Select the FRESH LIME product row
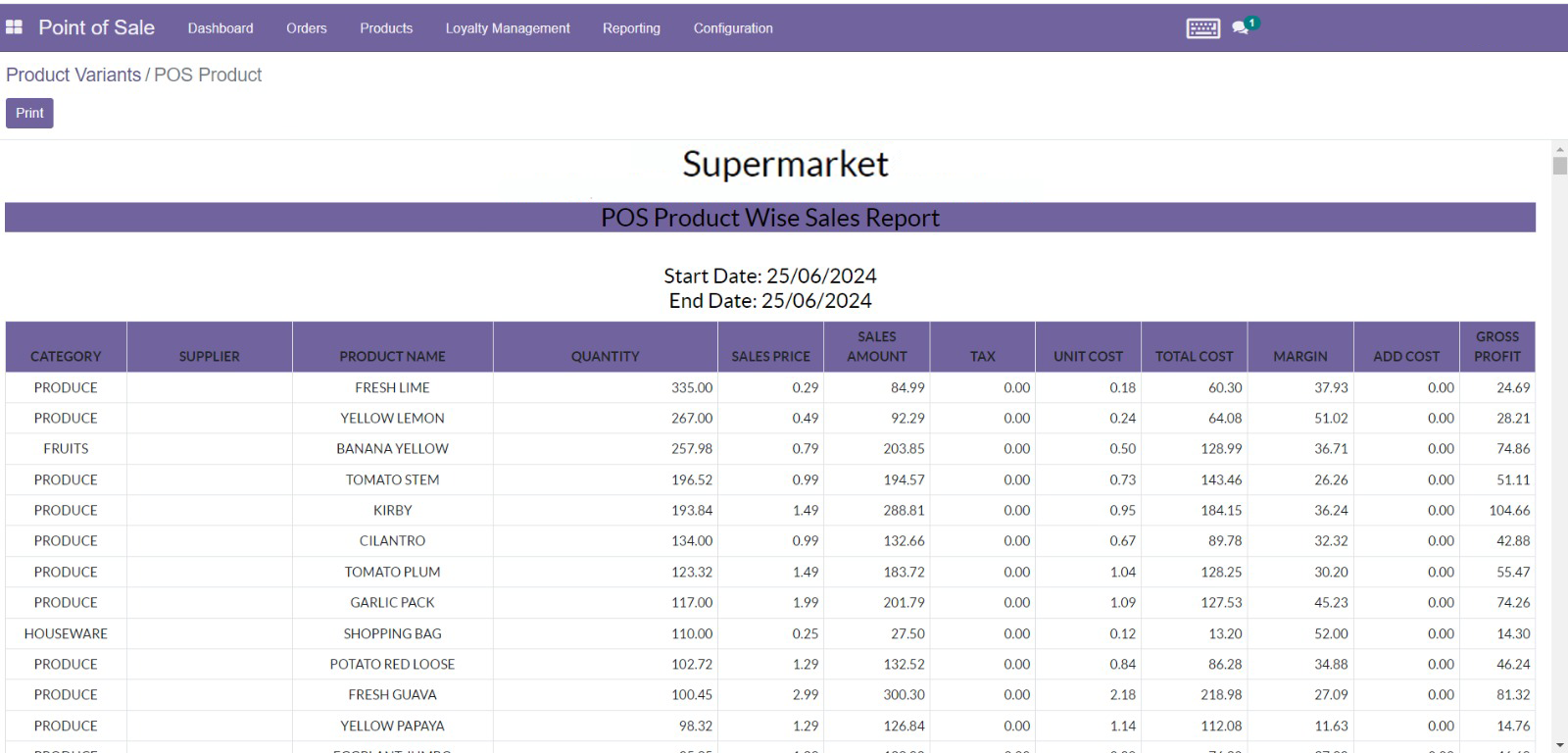 pos(392,387)
